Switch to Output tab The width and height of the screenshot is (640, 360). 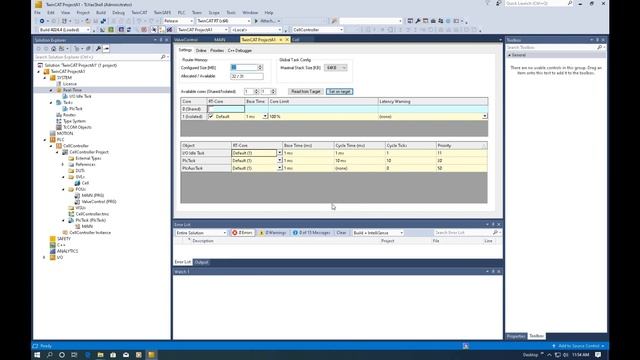201,262
